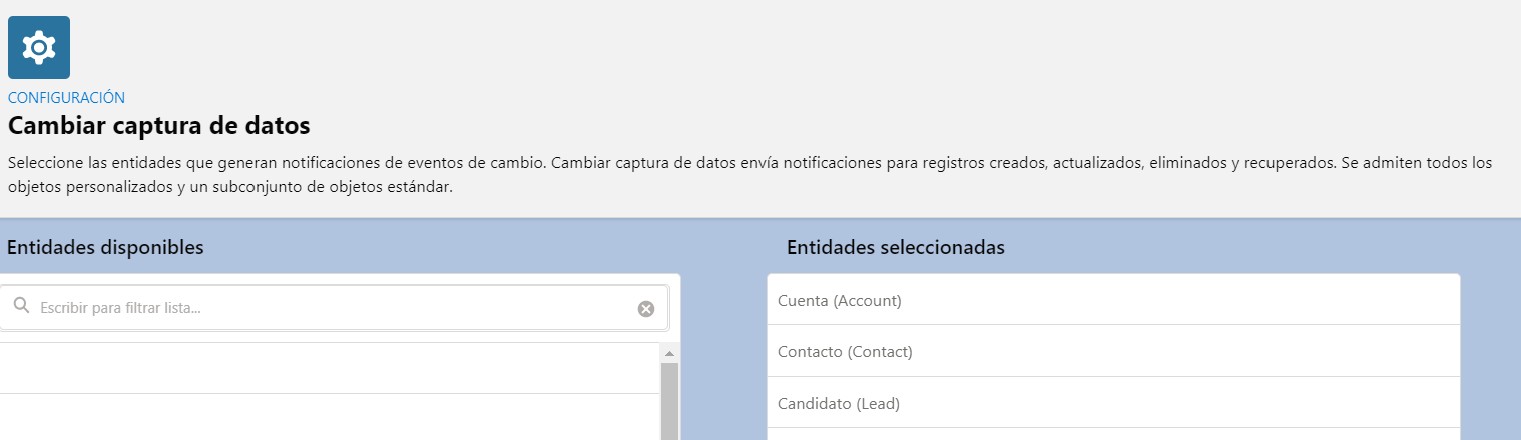Click the scroll up arrow of available list

coord(669,353)
